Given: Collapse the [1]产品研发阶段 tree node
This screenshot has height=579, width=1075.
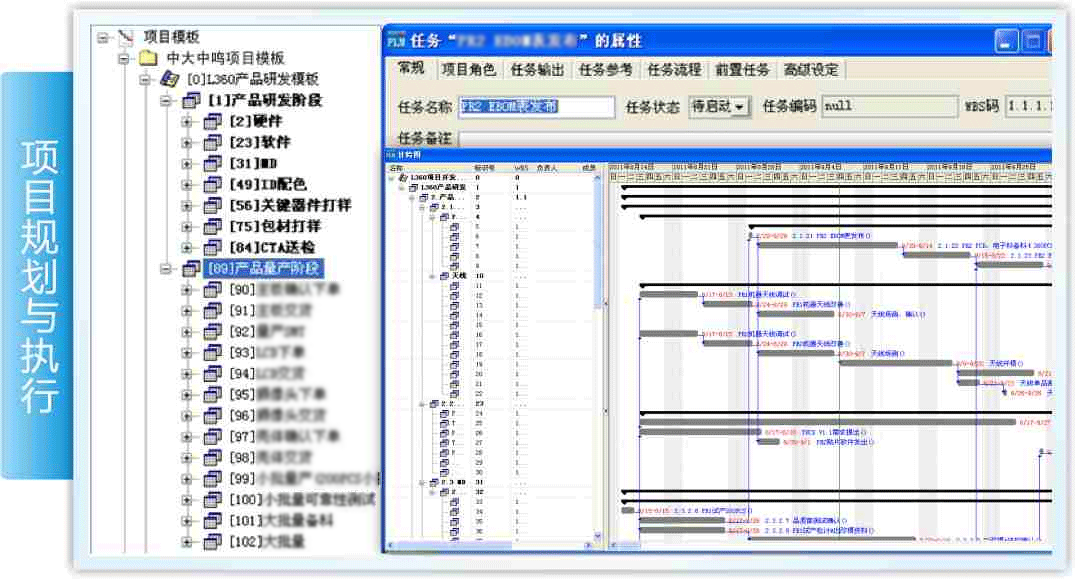Looking at the screenshot, I should (x=166, y=100).
